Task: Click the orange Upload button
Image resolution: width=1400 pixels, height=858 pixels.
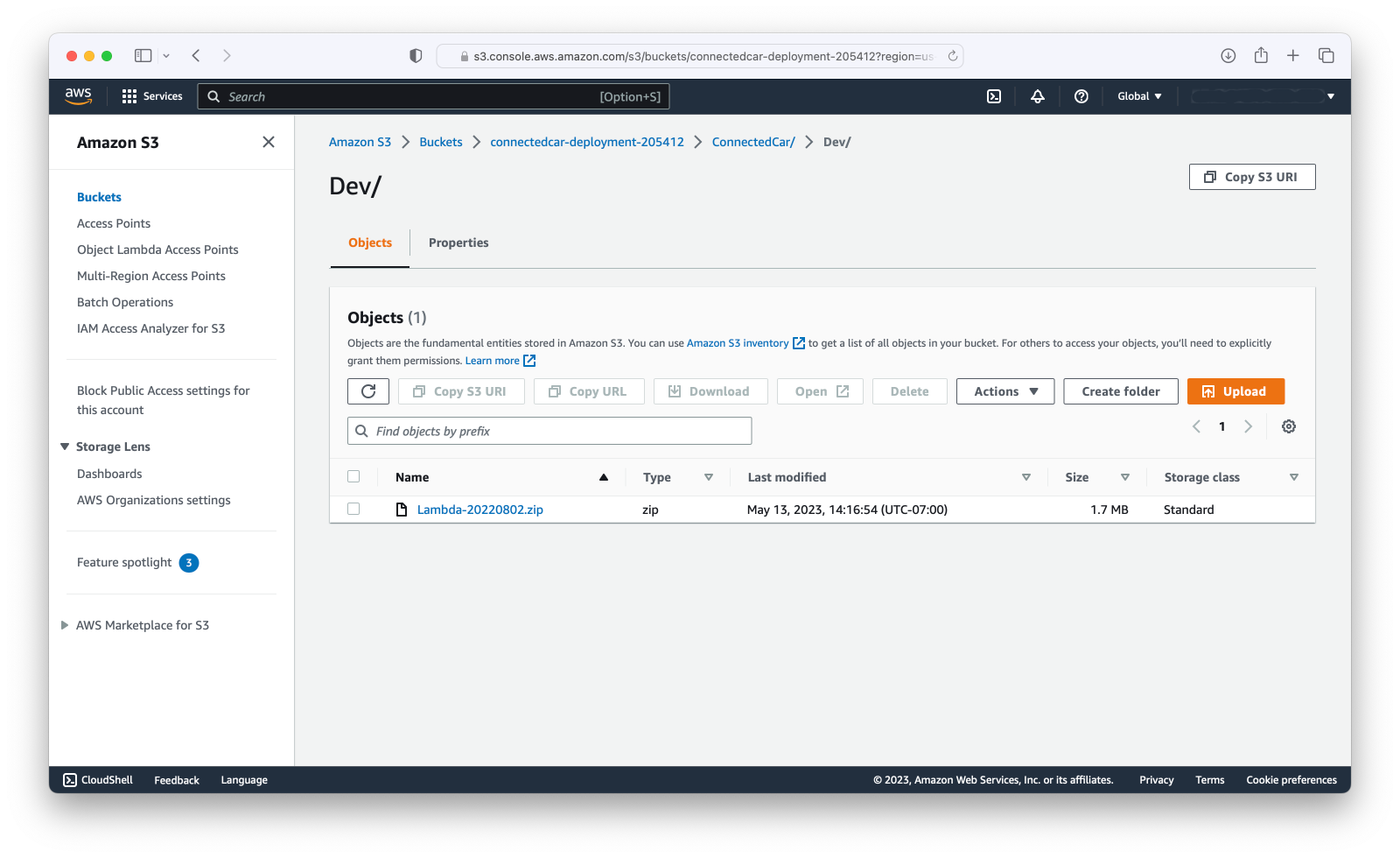Action: (x=1235, y=391)
